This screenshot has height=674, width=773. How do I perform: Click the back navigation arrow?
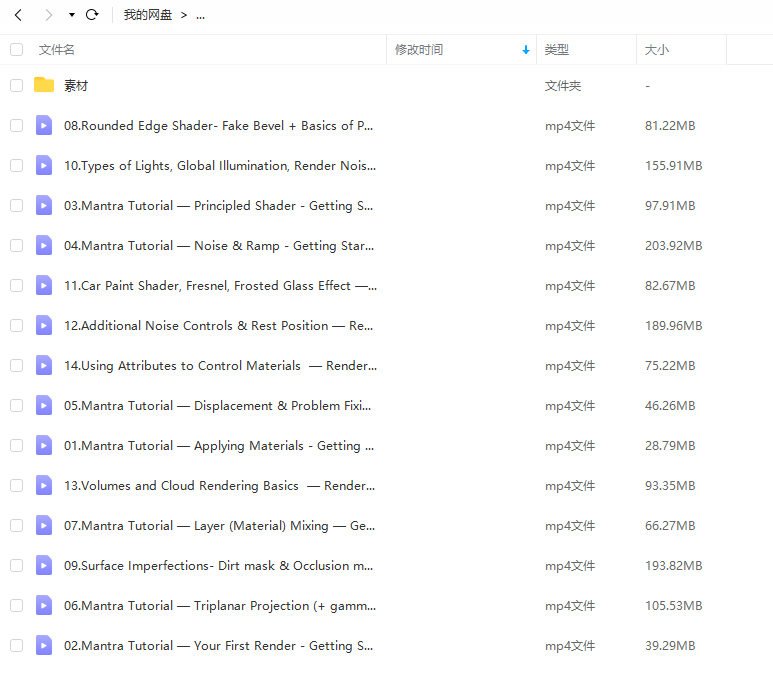point(18,15)
